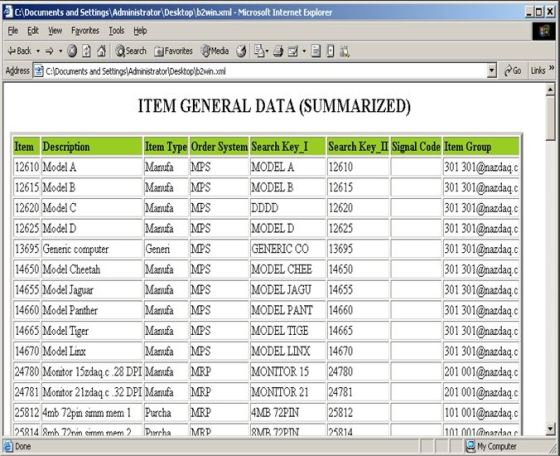Select the item number 12615 in Item column
Screen dimensions: 560x456
pos(27,188)
